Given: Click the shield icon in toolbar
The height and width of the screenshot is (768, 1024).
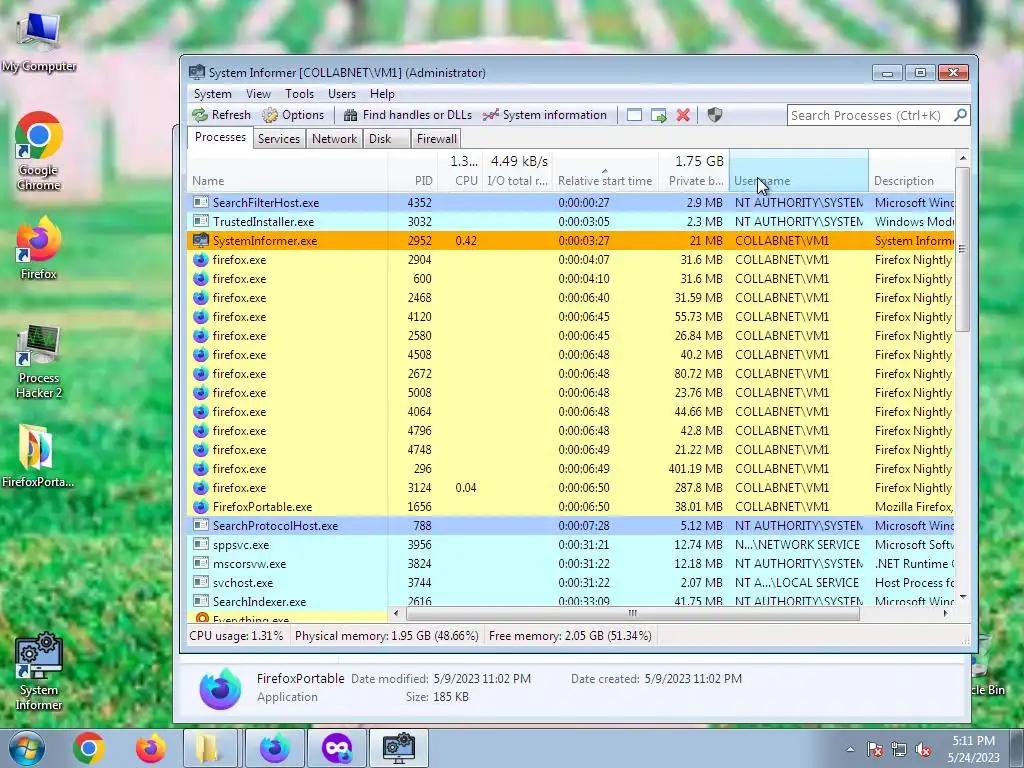Looking at the screenshot, I should pos(715,116).
